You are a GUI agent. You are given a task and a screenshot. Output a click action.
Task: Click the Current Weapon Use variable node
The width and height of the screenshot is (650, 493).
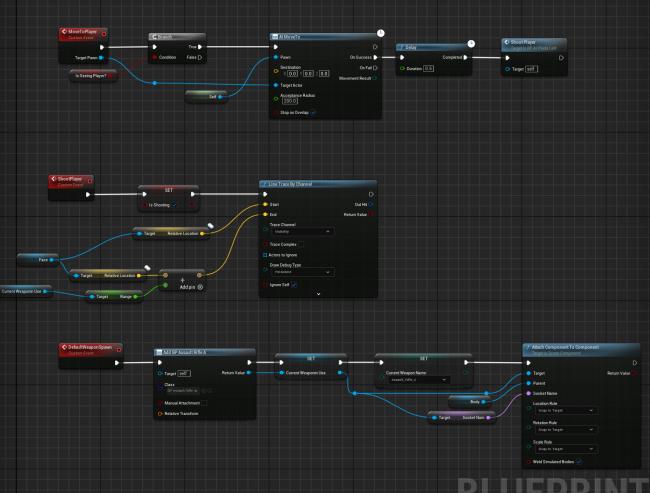26,291
